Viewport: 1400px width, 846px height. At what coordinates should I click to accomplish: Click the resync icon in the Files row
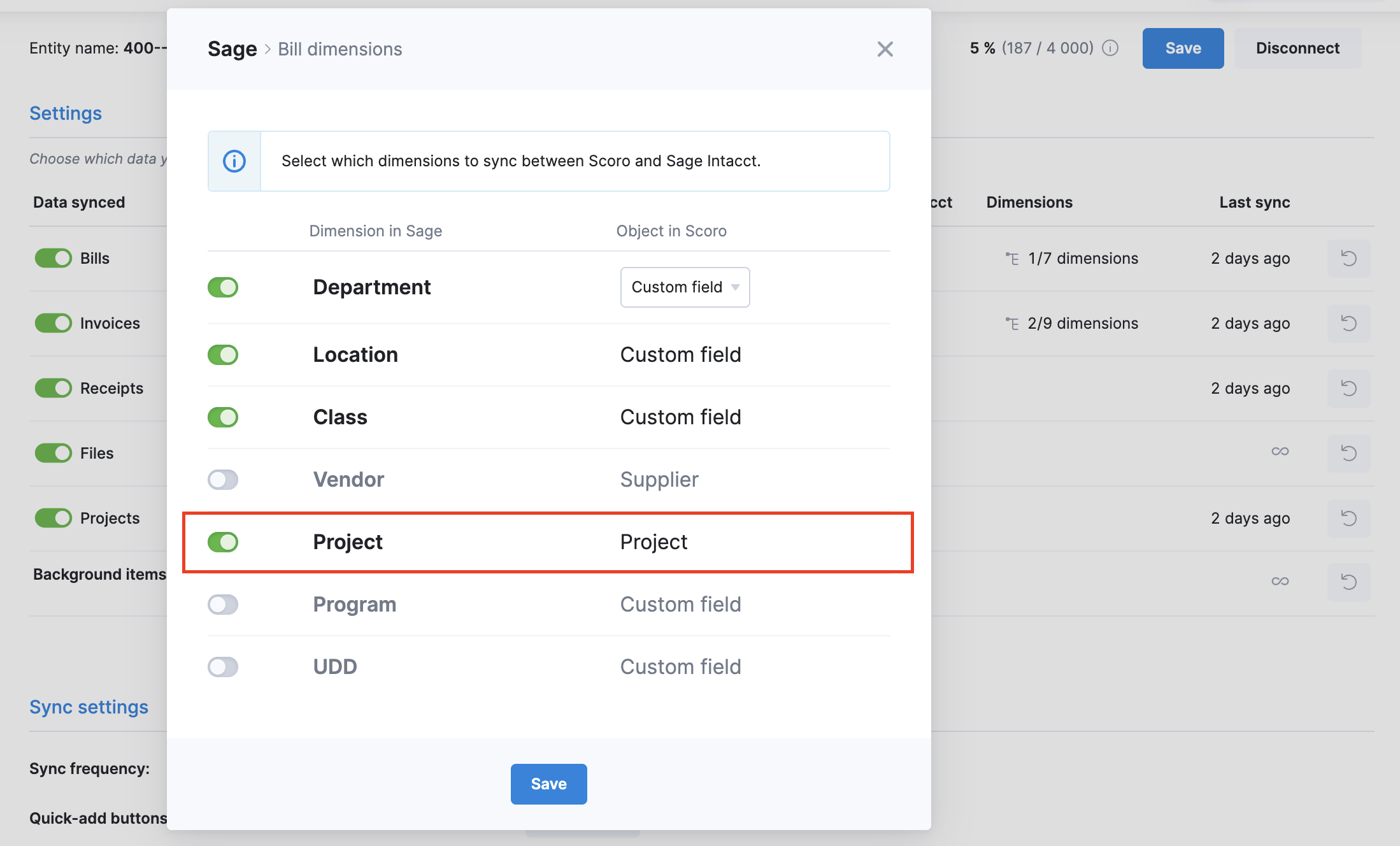[x=1348, y=454]
